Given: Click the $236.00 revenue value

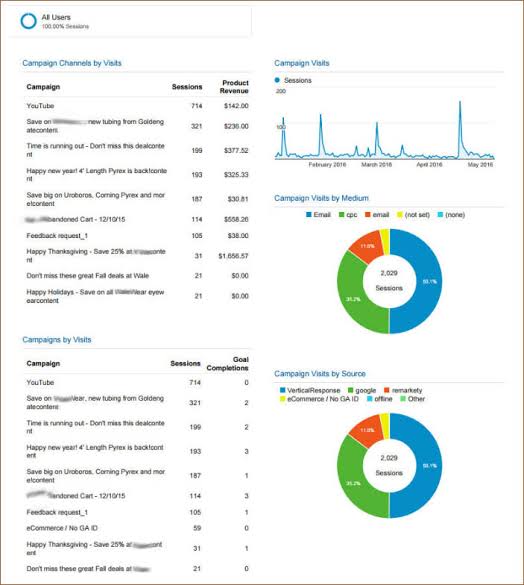Looking at the screenshot, I should (236, 126).
